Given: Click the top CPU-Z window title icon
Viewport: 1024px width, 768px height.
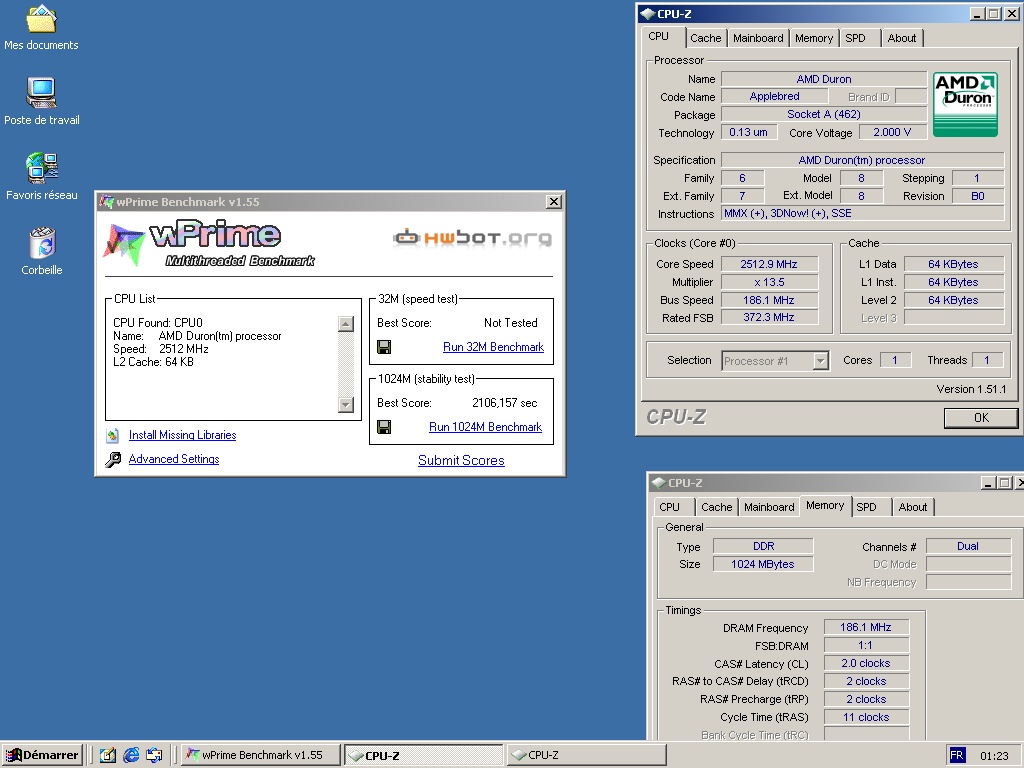Looking at the screenshot, I should (x=647, y=14).
